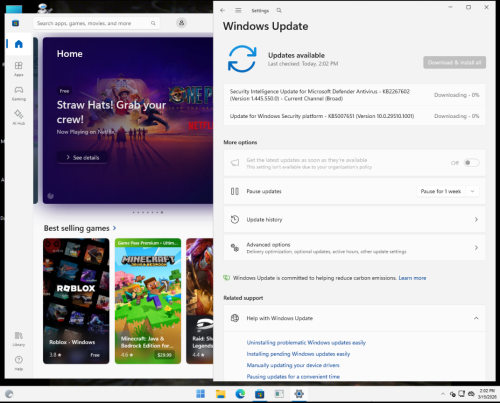
Task: Open Gaming section in Microsoft Store
Action: click(x=19, y=93)
